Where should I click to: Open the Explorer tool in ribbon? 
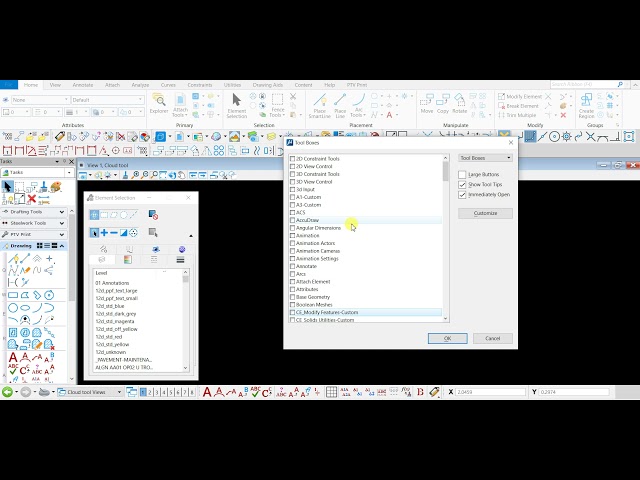pyautogui.click(x=159, y=104)
